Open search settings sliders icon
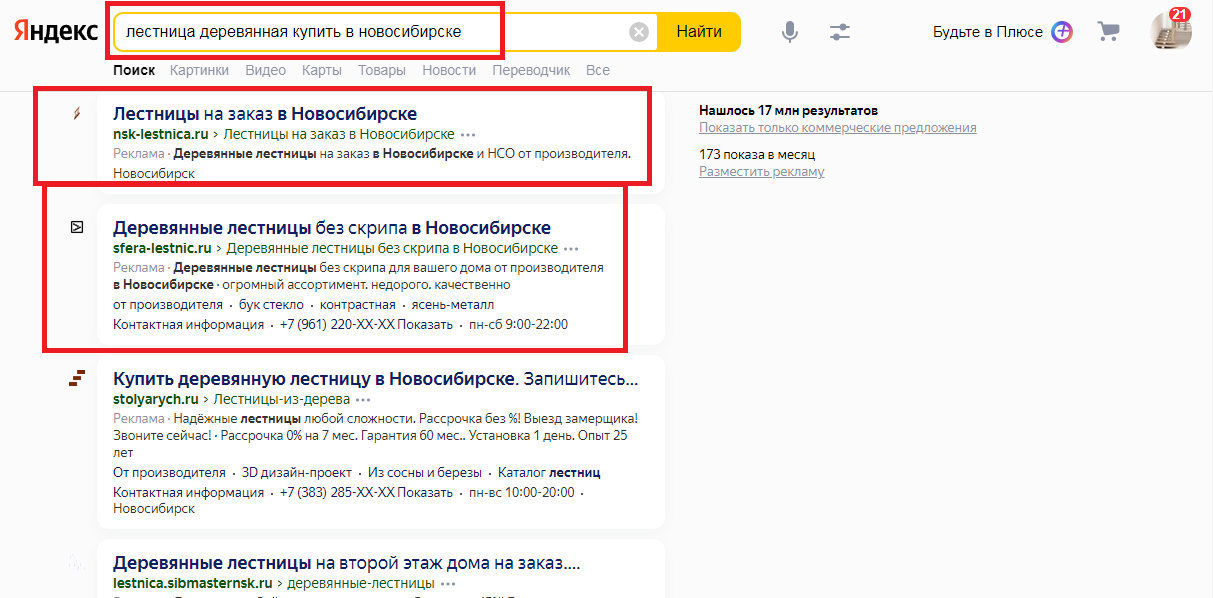This screenshot has height=598, width=1213. click(x=840, y=32)
